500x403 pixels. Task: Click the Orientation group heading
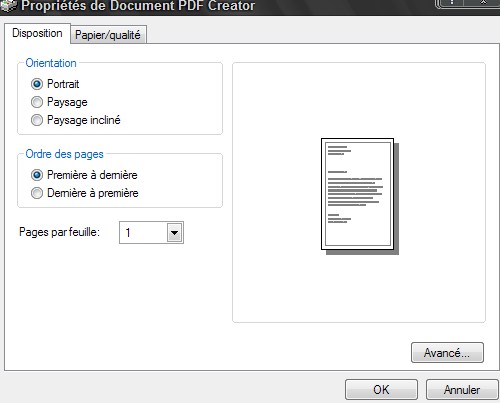point(51,63)
